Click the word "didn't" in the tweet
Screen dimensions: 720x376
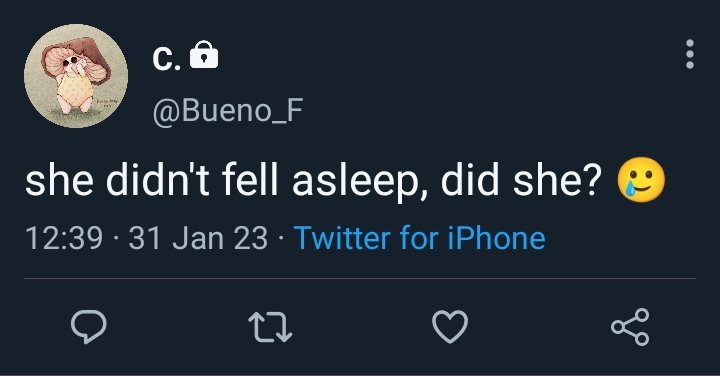pos(158,180)
